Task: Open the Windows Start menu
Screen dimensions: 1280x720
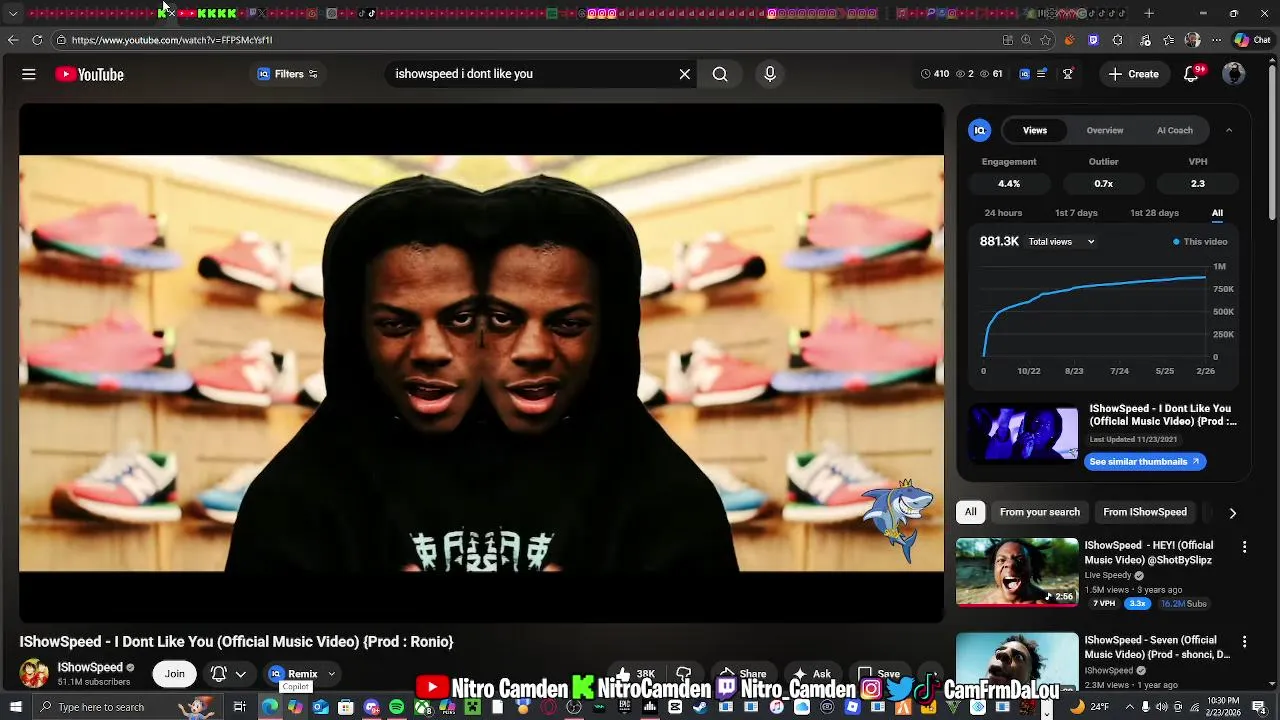Action: pyautogui.click(x=15, y=707)
